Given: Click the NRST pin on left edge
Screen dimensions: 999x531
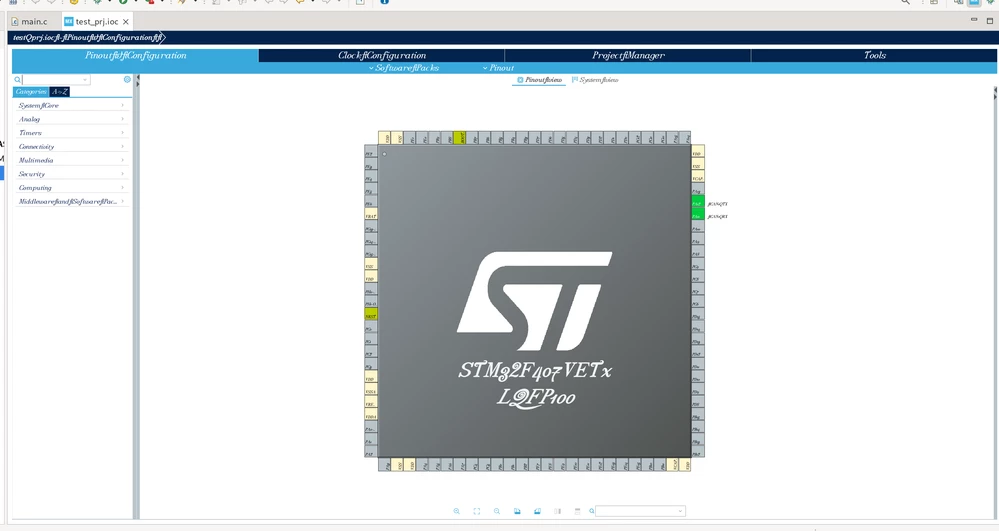Looking at the screenshot, I should point(371,316).
